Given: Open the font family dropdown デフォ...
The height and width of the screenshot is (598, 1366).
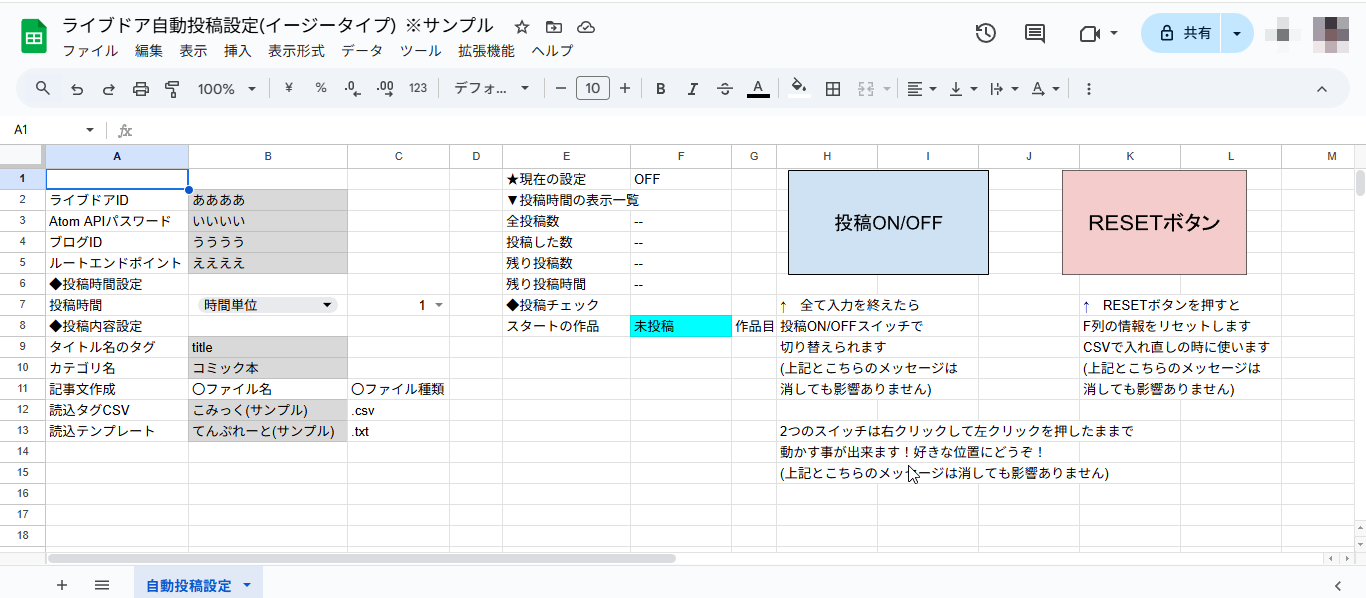Looking at the screenshot, I should 492,88.
